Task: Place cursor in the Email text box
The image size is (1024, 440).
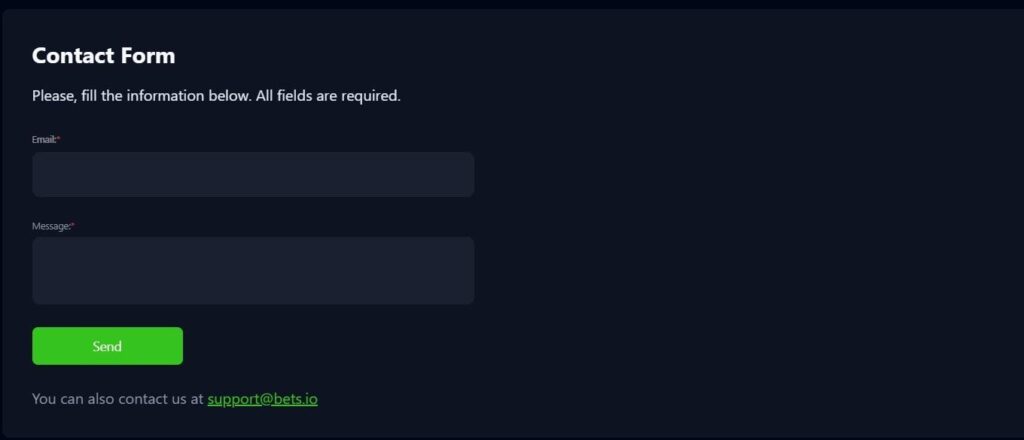Action: [253, 174]
